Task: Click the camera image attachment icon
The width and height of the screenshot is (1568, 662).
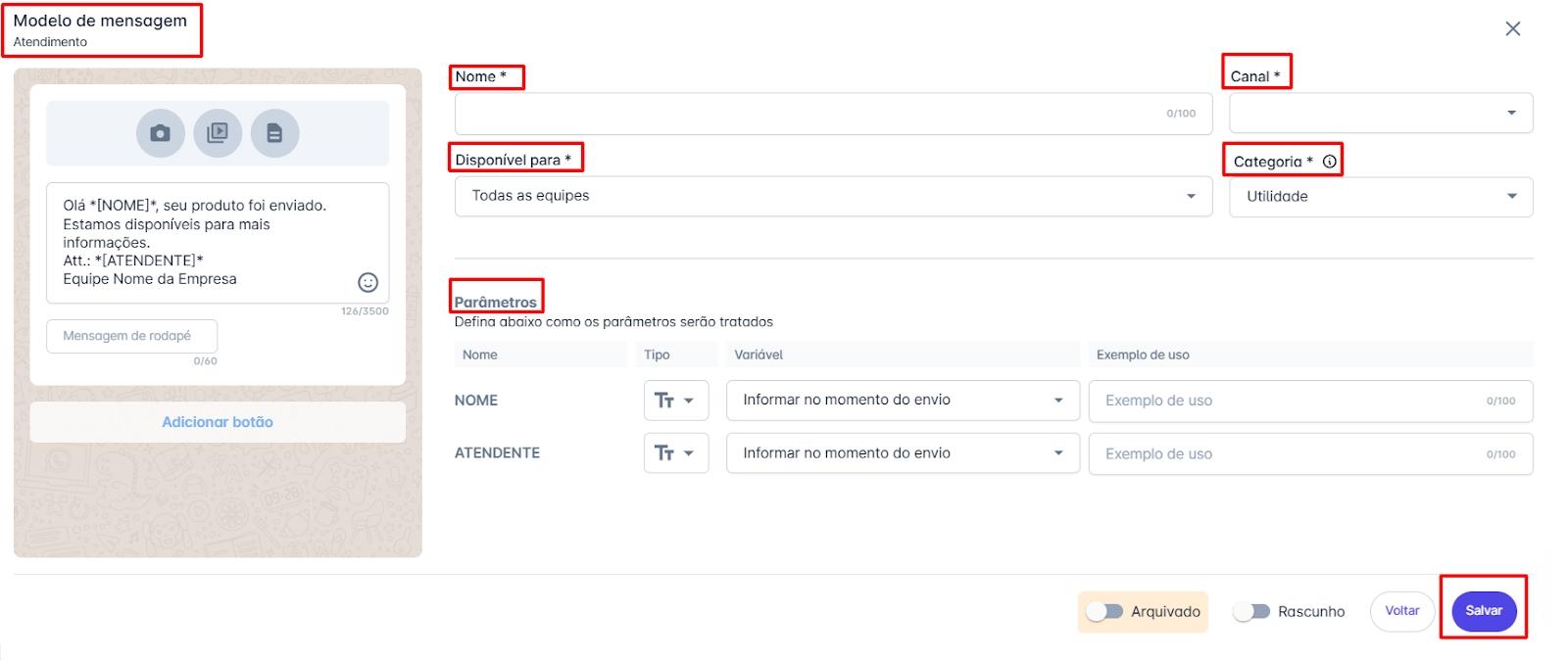Action: (x=160, y=133)
